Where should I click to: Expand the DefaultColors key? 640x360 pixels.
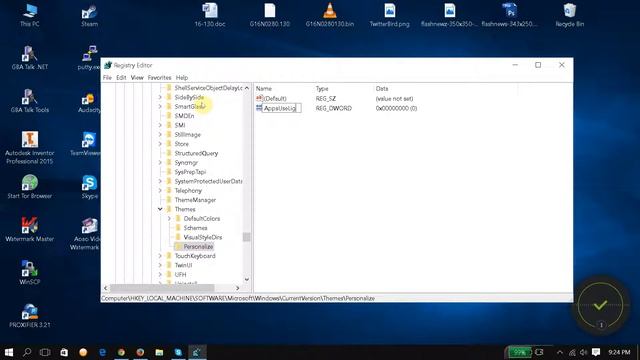point(169,218)
